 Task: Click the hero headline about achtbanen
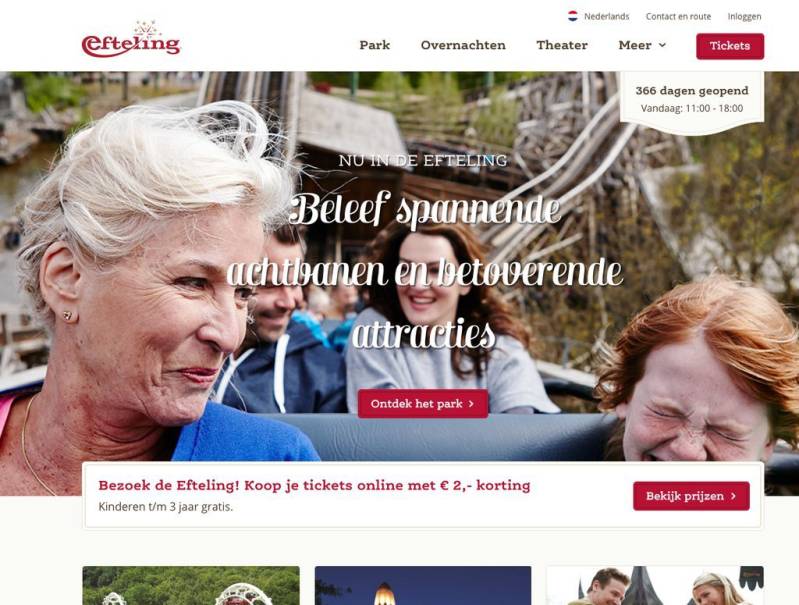click(x=424, y=271)
